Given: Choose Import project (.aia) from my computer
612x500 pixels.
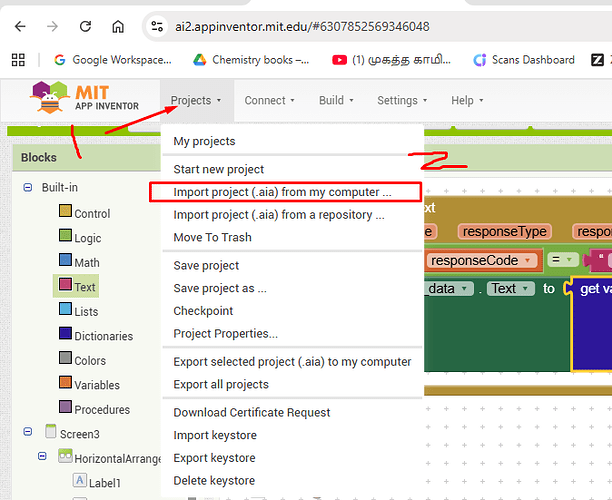Looking at the screenshot, I should click(281, 192).
